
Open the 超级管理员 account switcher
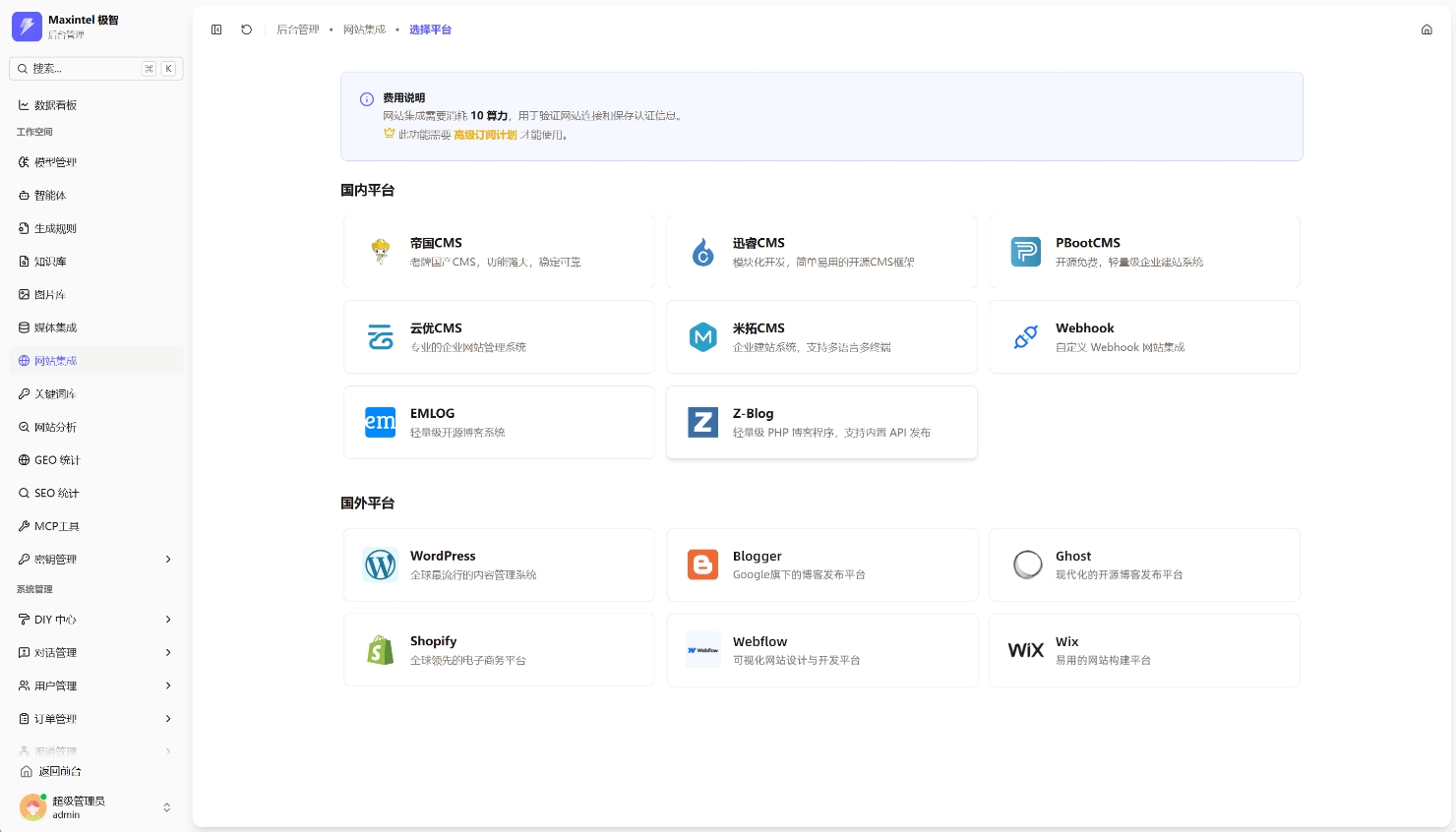pos(166,807)
